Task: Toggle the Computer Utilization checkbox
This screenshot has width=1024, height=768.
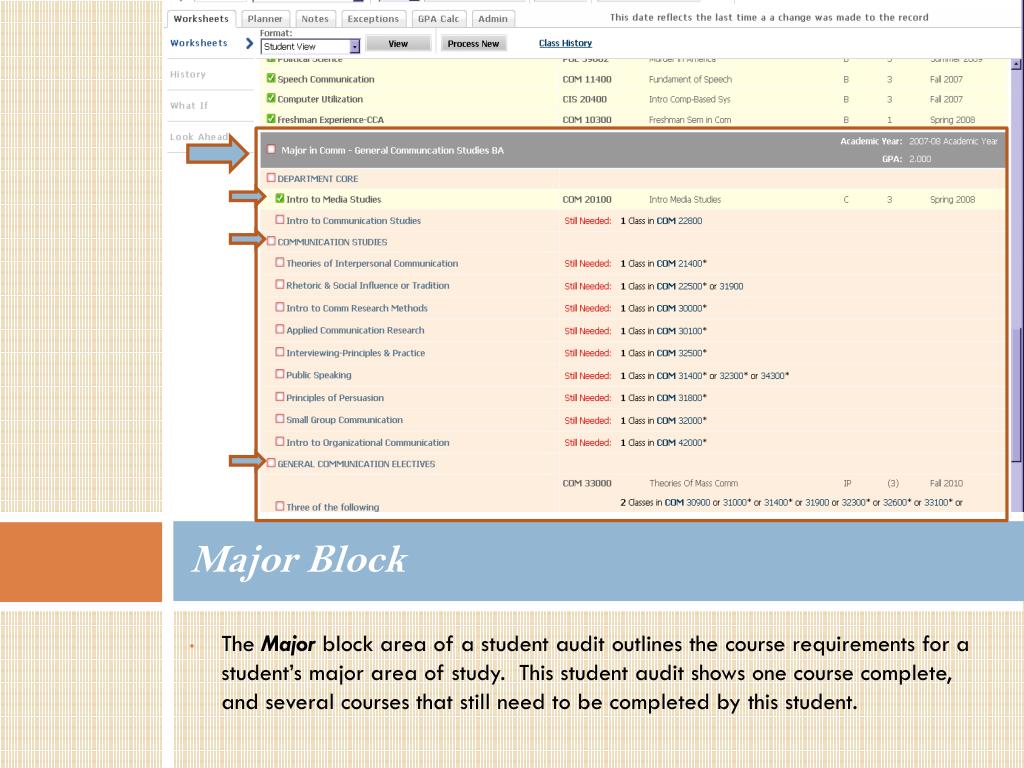Action: coord(271,99)
